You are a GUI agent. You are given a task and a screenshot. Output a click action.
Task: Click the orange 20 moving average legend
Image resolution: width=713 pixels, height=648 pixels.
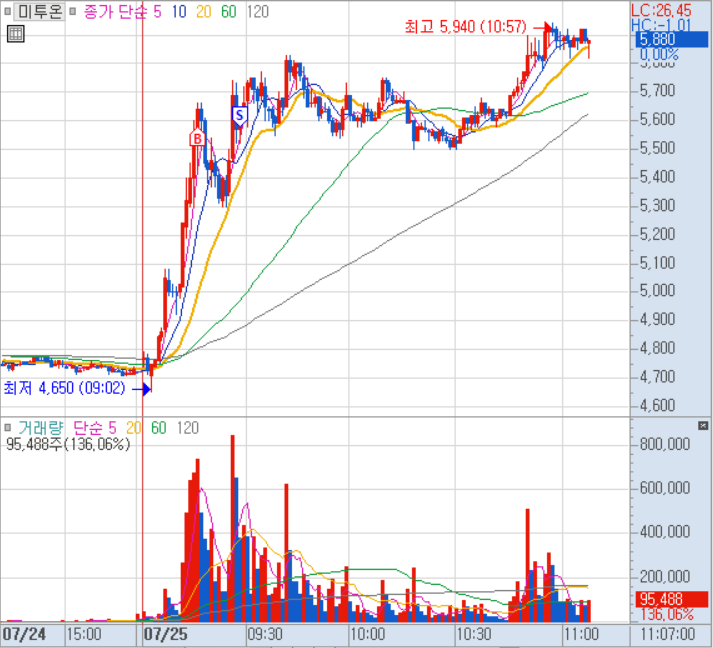click(x=203, y=12)
